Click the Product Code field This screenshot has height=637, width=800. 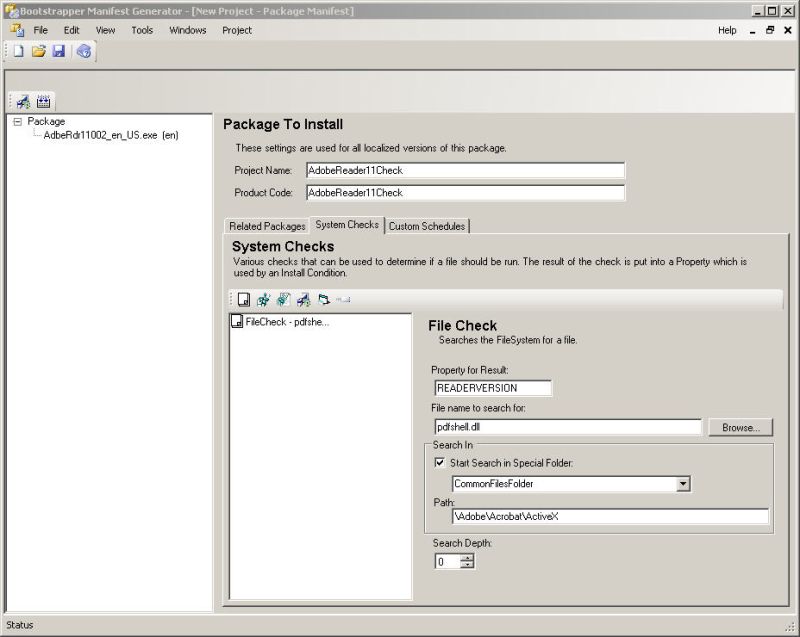click(x=465, y=193)
